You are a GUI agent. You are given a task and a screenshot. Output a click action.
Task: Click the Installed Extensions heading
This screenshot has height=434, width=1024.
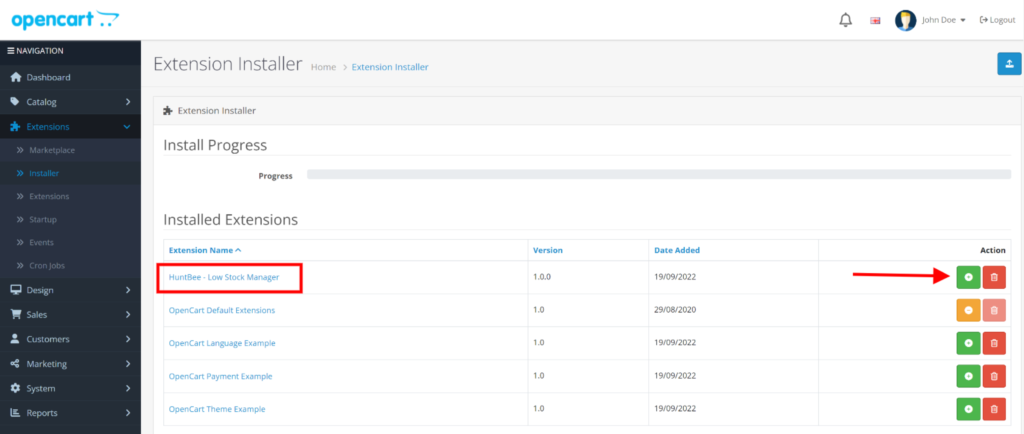pyautogui.click(x=231, y=220)
